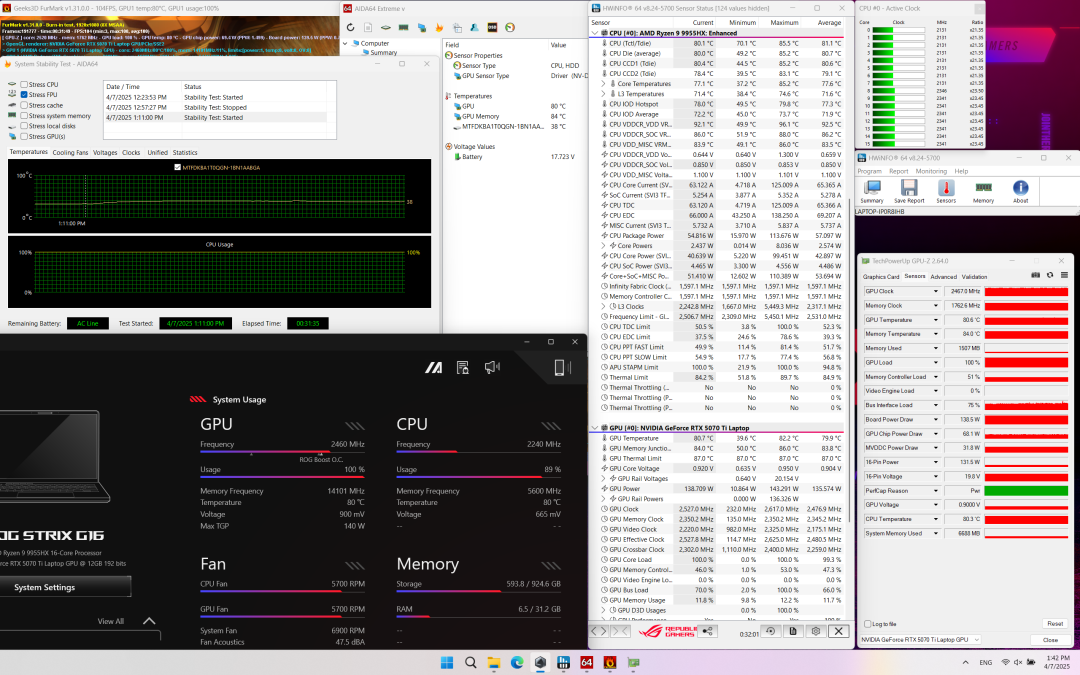This screenshot has width=1080, height=675.
Task: Close HWiNFO sensor window with X button
Action: tap(838, 631)
